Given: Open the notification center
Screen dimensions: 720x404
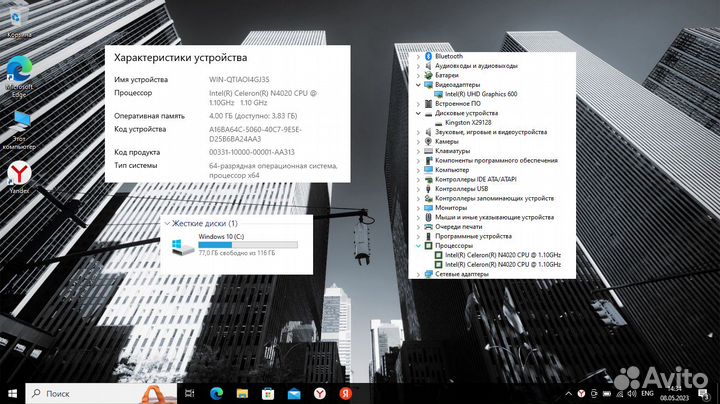Looking at the screenshot, I should 703,393.
